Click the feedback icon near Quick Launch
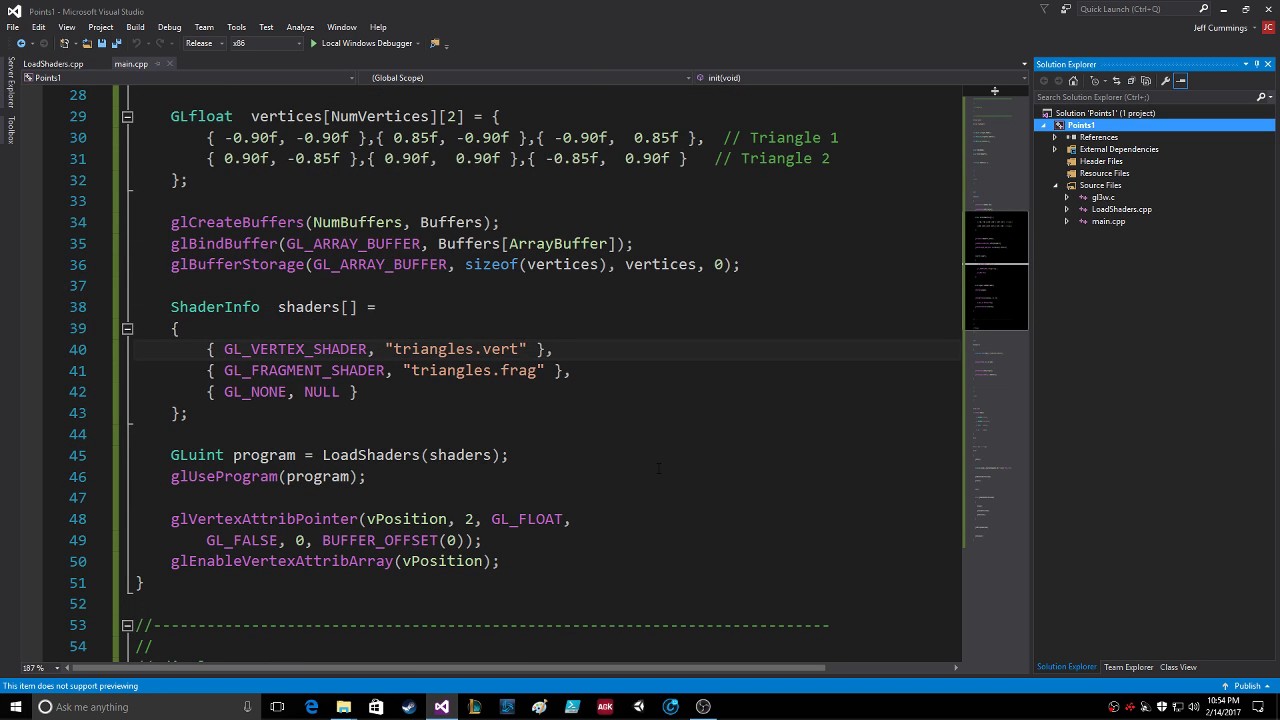Image resolution: width=1280 pixels, height=720 pixels. coord(1066,9)
